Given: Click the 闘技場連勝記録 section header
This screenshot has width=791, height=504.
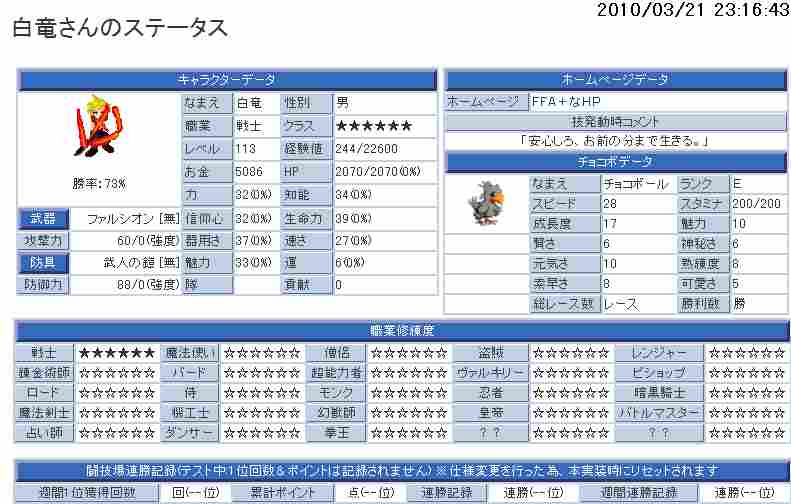Looking at the screenshot, I should click(x=402, y=471).
